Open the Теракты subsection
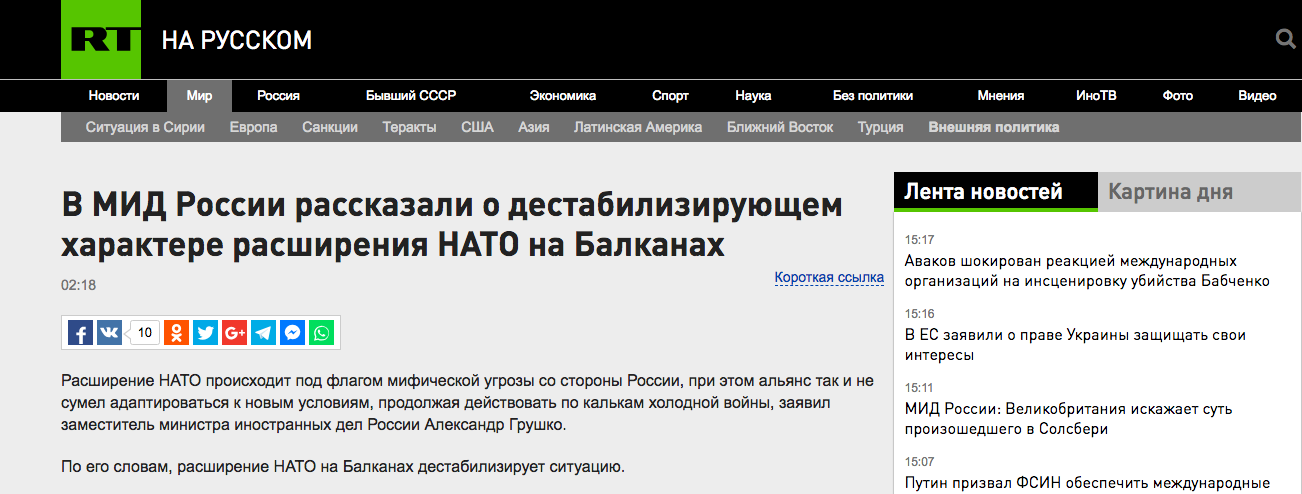 click(409, 127)
